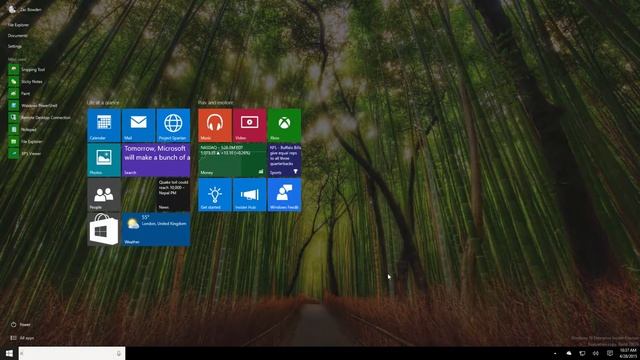This screenshot has width=640, height=360.
Task: Open the Insider Hub megaphone tile
Action: point(249,195)
